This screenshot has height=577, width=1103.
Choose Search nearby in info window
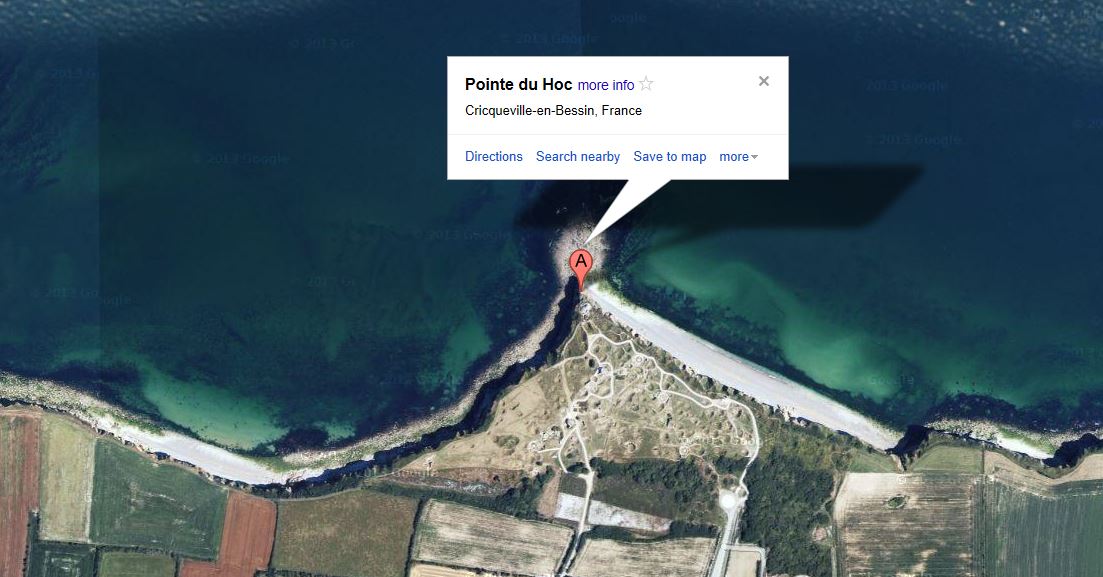[578, 156]
